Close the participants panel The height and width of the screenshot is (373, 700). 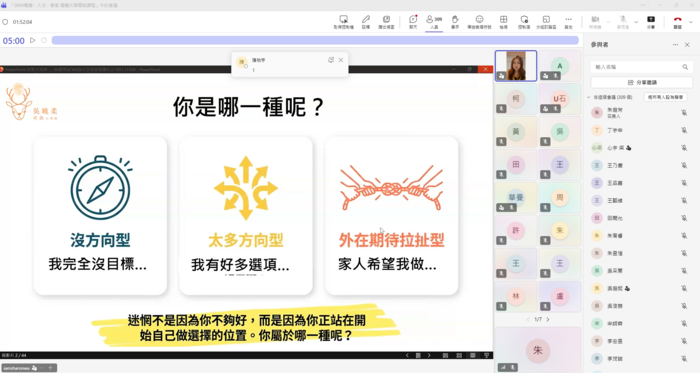(687, 45)
